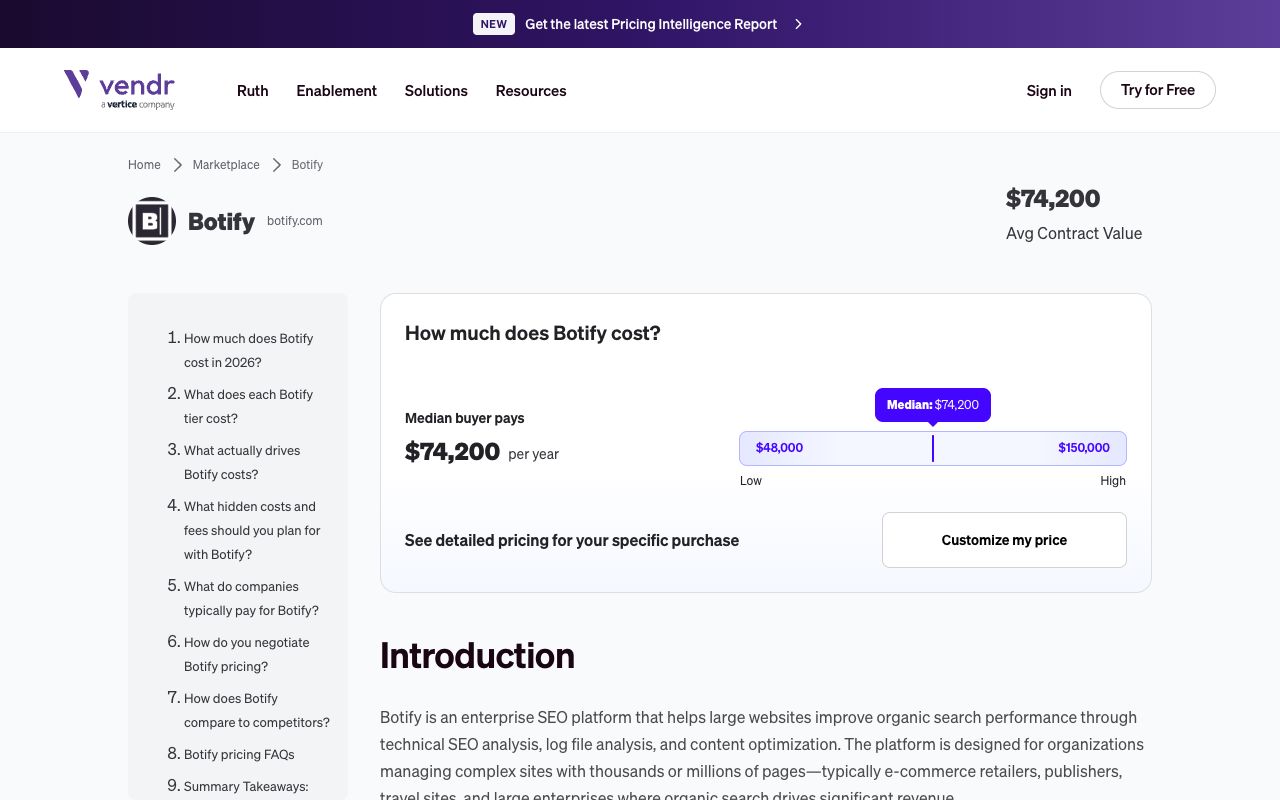Jump to What do companies typically pay section
Image resolution: width=1280 pixels, height=800 pixels.
coord(251,598)
